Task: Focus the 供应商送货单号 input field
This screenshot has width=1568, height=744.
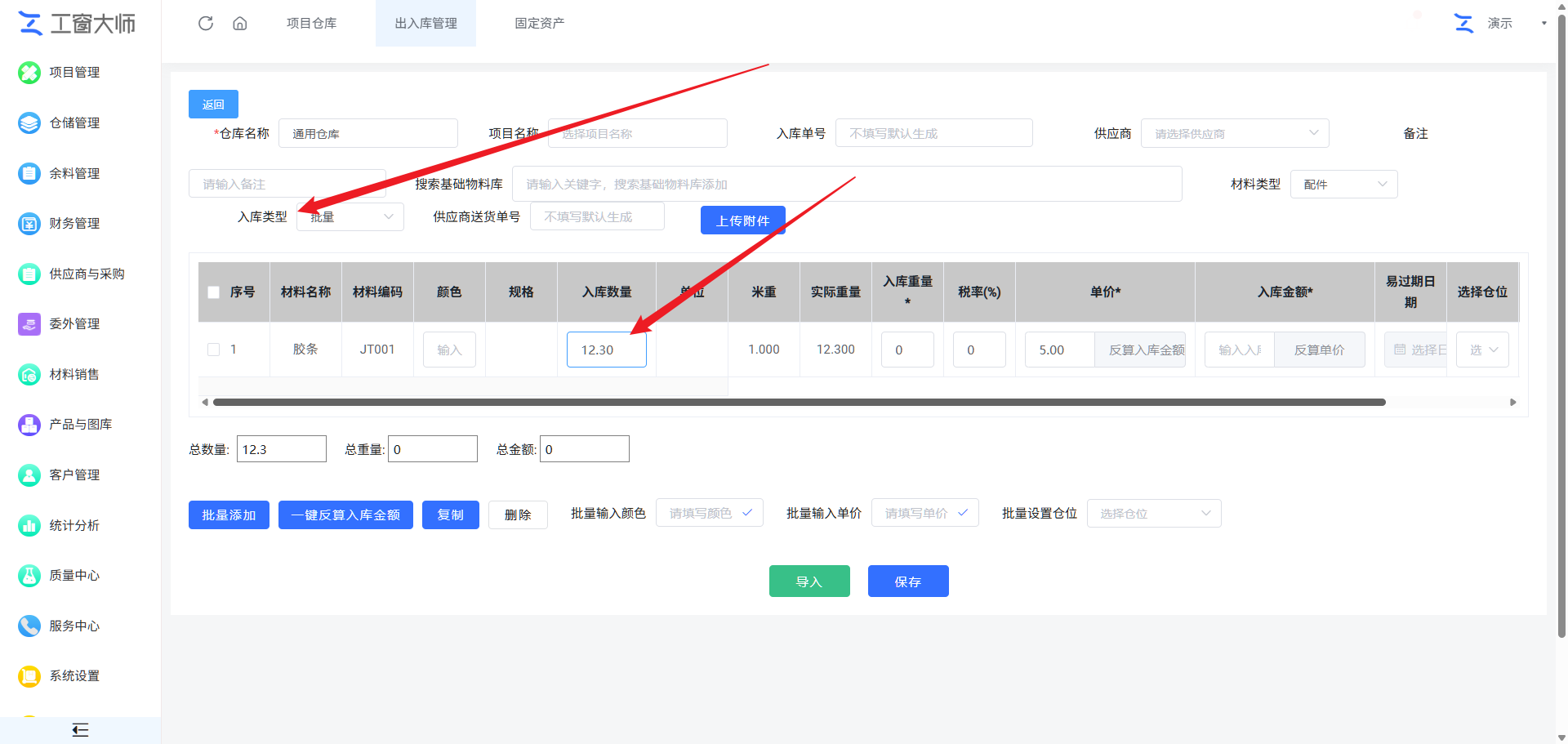Action: tap(597, 216)
